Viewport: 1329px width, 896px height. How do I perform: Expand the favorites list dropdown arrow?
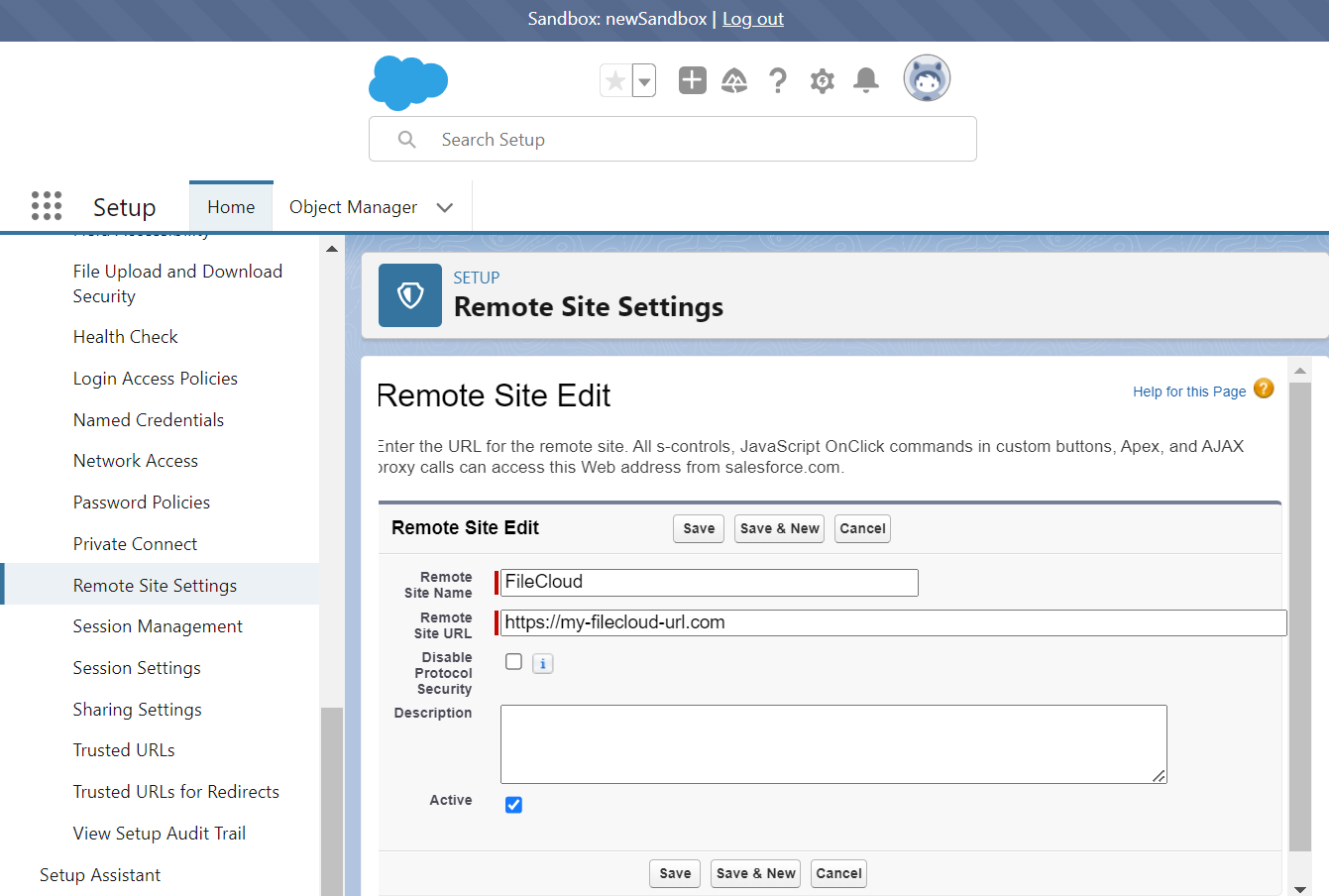pyautogui.click(x=644, y=81)
